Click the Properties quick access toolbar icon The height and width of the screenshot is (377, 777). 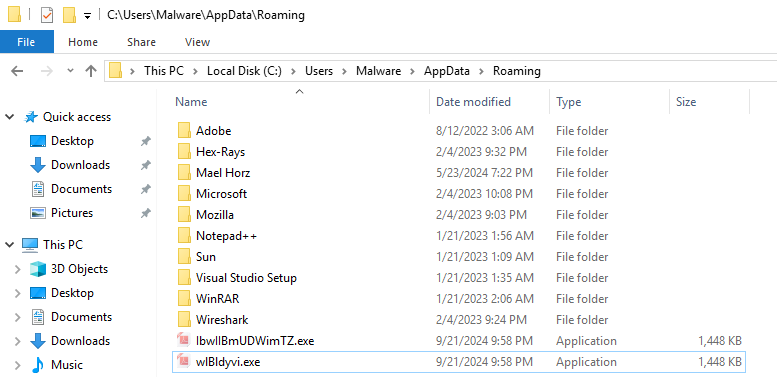(47, 15)
